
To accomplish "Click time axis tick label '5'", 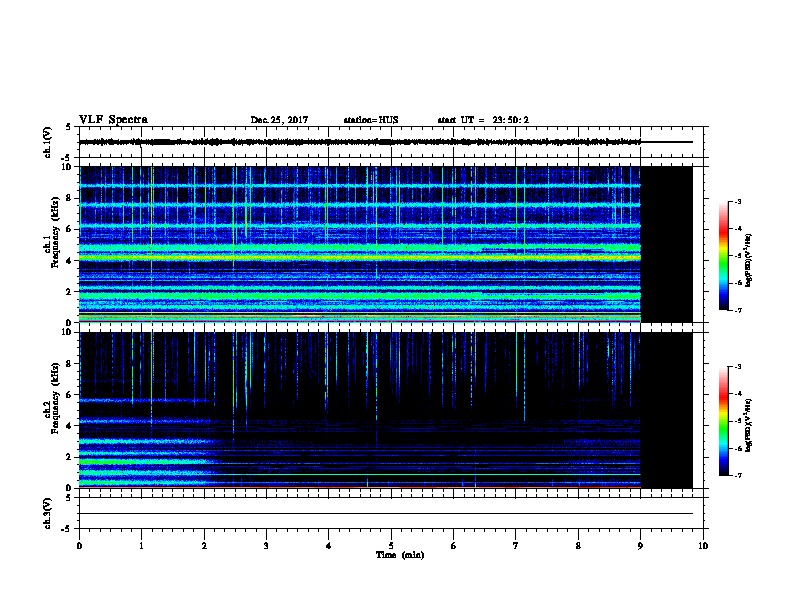I will 391,545.
